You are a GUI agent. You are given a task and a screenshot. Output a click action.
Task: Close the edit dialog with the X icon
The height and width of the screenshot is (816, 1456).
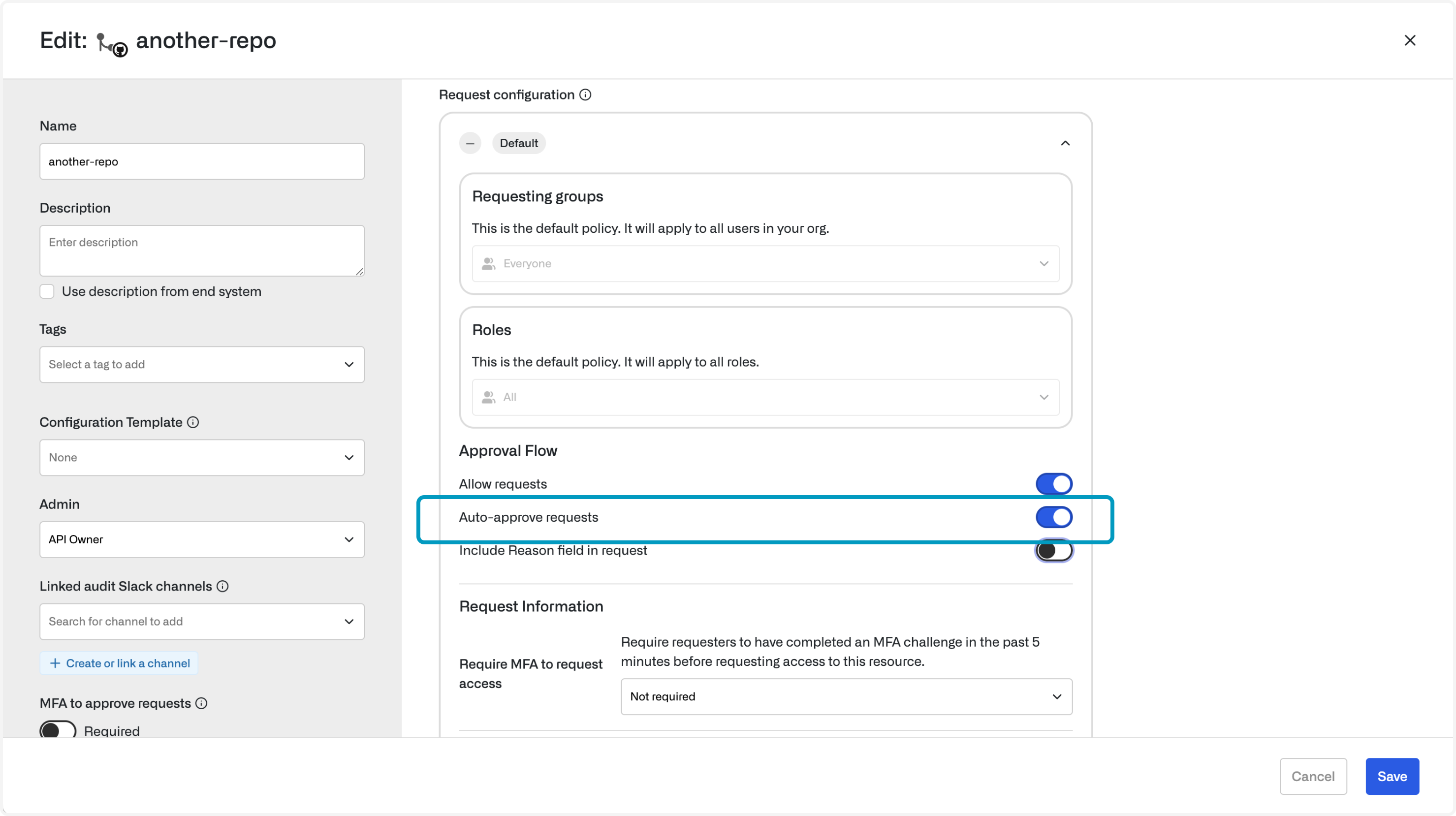pos(1410,41)
